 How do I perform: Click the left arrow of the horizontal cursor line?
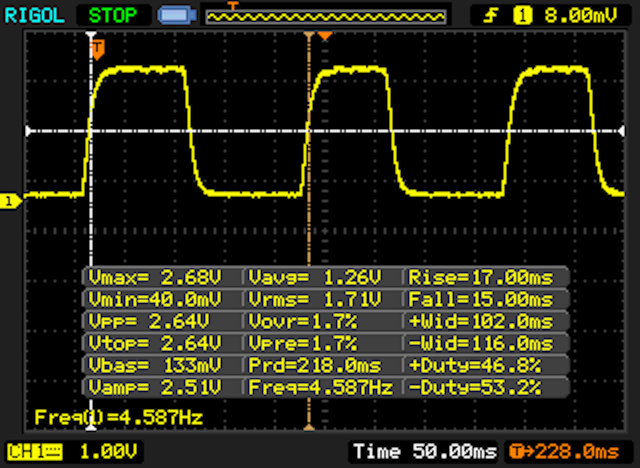click(x=29, y=131)
